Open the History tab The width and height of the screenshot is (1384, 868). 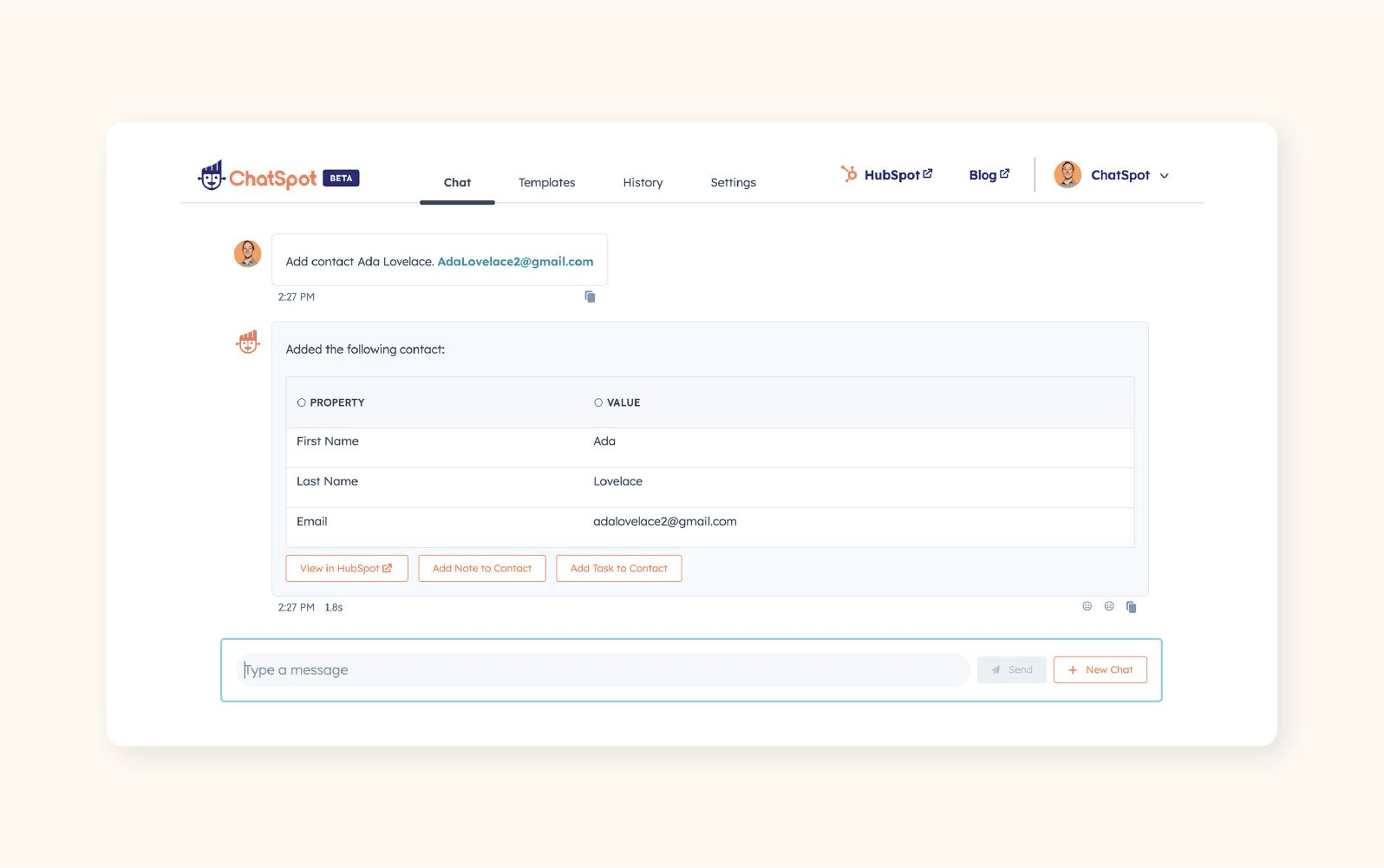click(x=643, y=182)
